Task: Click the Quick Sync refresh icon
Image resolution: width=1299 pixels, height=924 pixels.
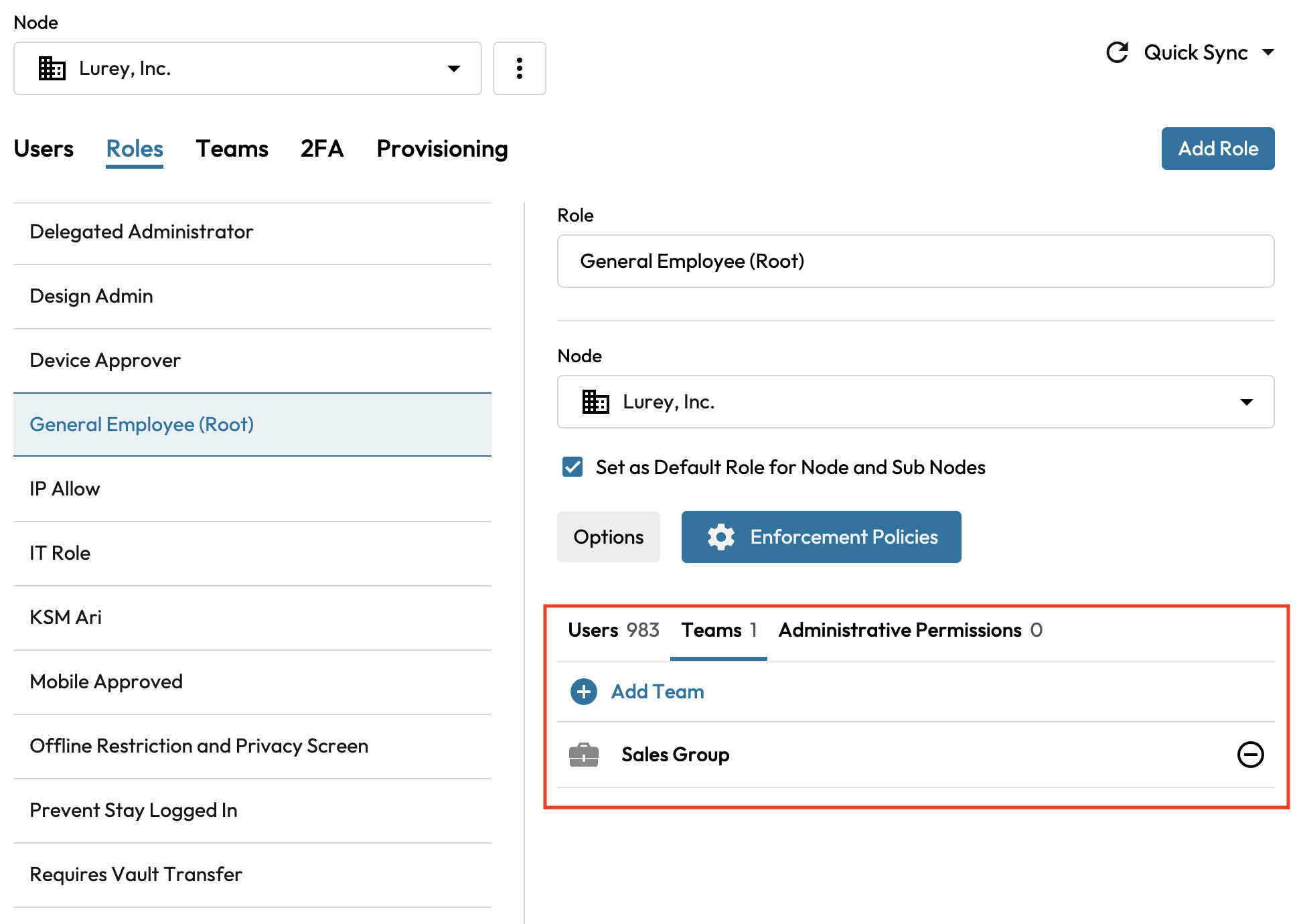Action: [1117, 52]
